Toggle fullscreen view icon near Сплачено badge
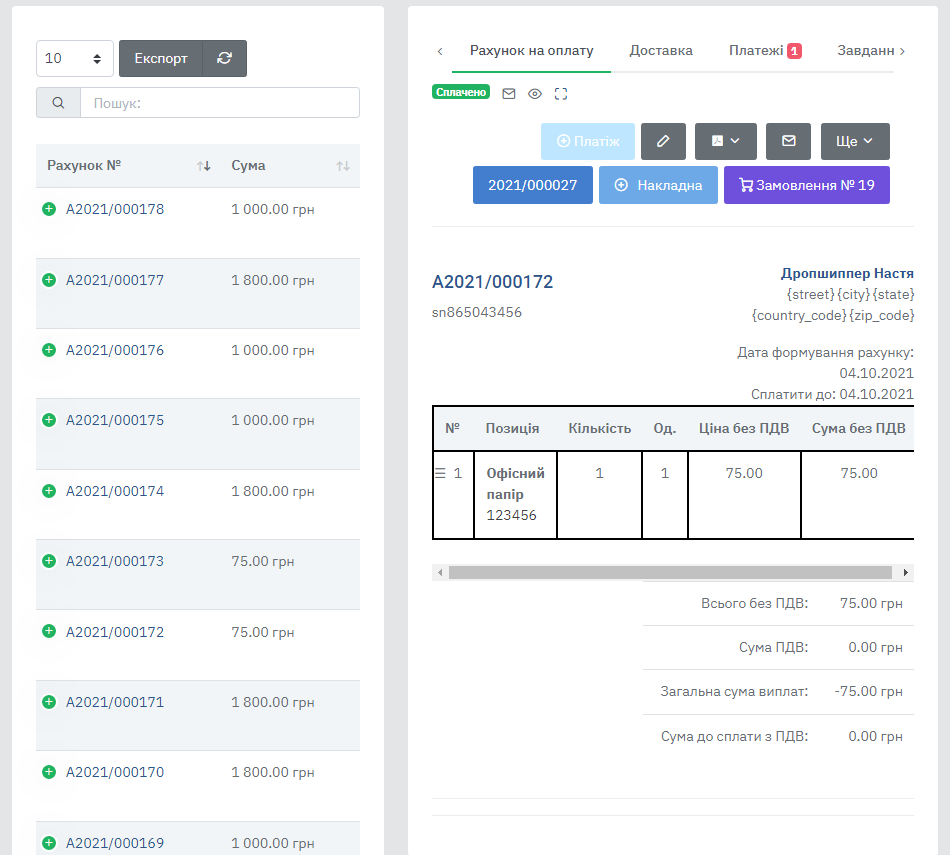 [560, 94]
